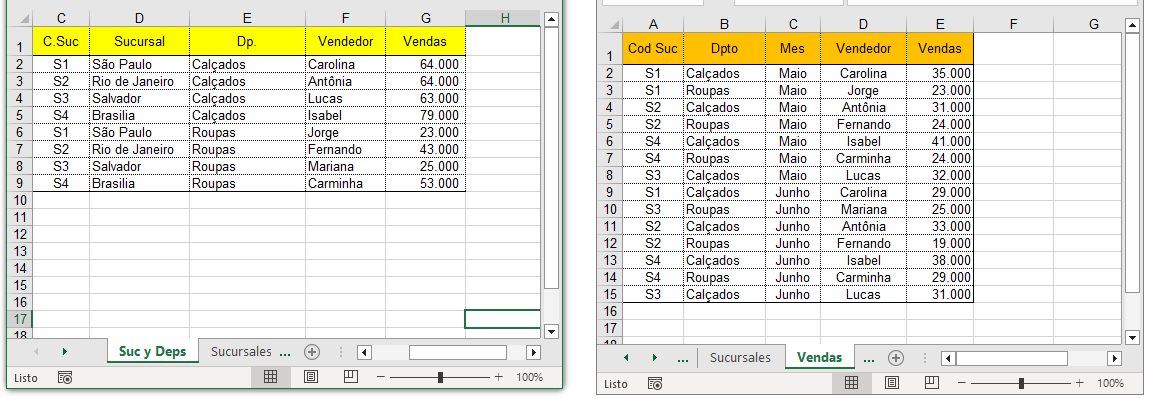Select Rio de Janeiro cell in row 3
Viewport: 1153px width, 399px height.
[140, 82]
